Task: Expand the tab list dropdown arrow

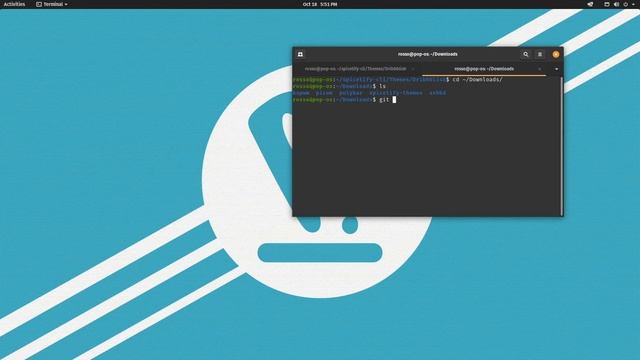Action: pyautogui.click(x=556, y=69)
